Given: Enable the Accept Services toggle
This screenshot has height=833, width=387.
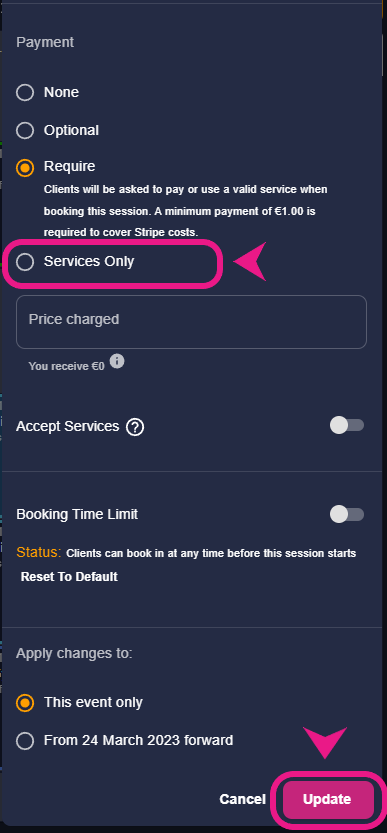Looking at the screenshot, I should point(347,425).
